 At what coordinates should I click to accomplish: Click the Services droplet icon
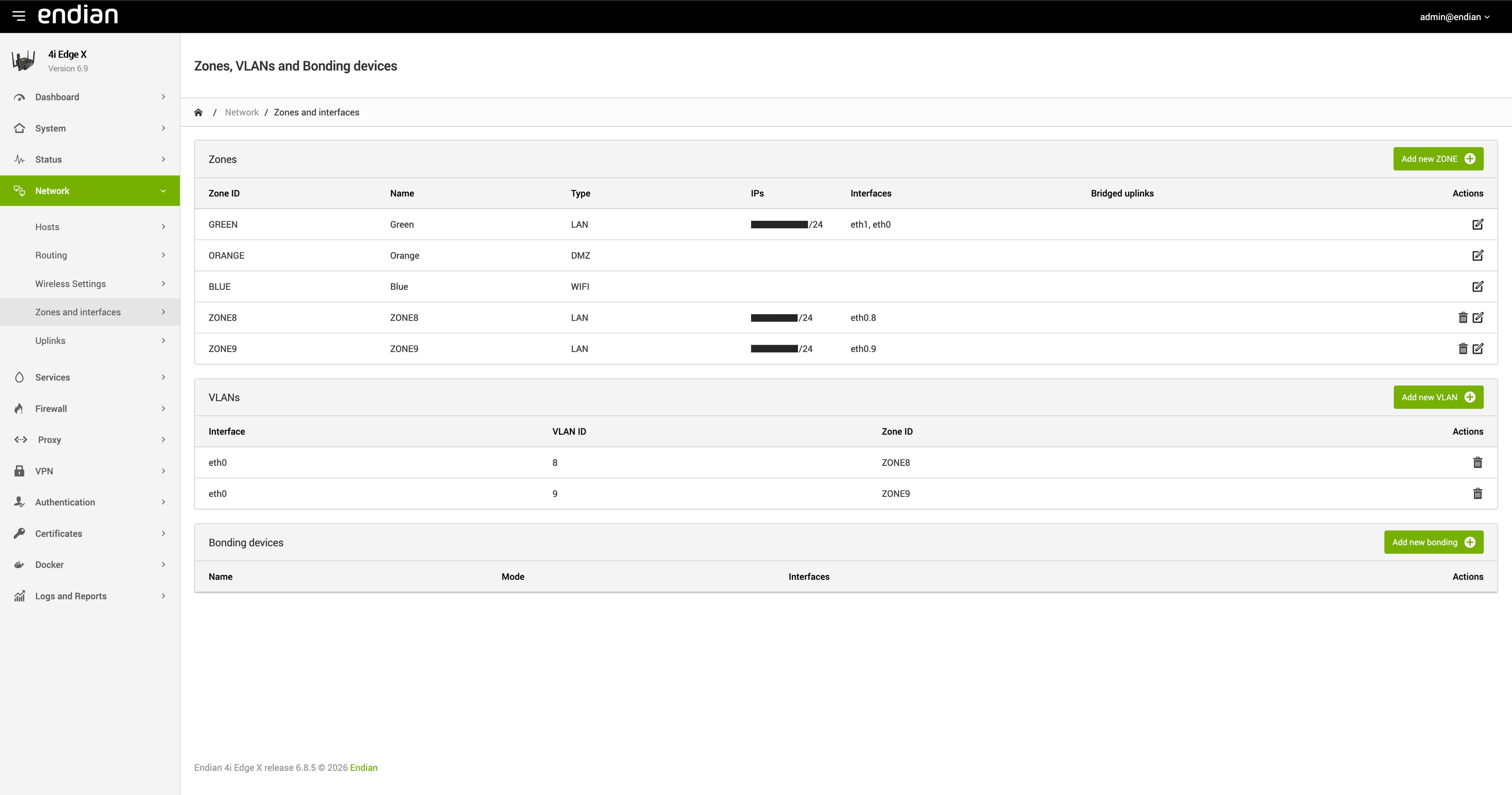pyautogui.click(x=19, y=377)
